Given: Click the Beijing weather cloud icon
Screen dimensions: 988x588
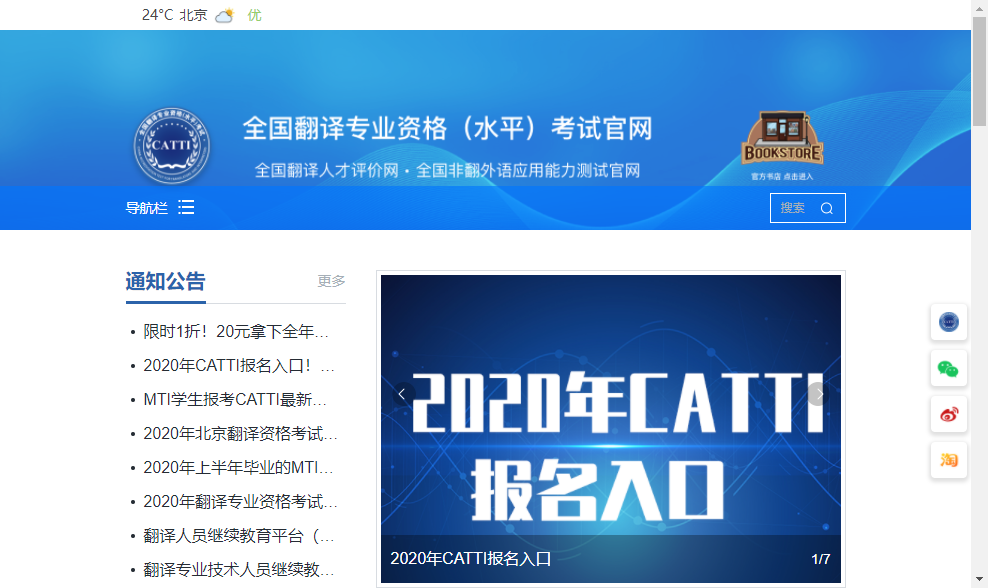Looking at the screenshot, I should click(x=224, y=15).
